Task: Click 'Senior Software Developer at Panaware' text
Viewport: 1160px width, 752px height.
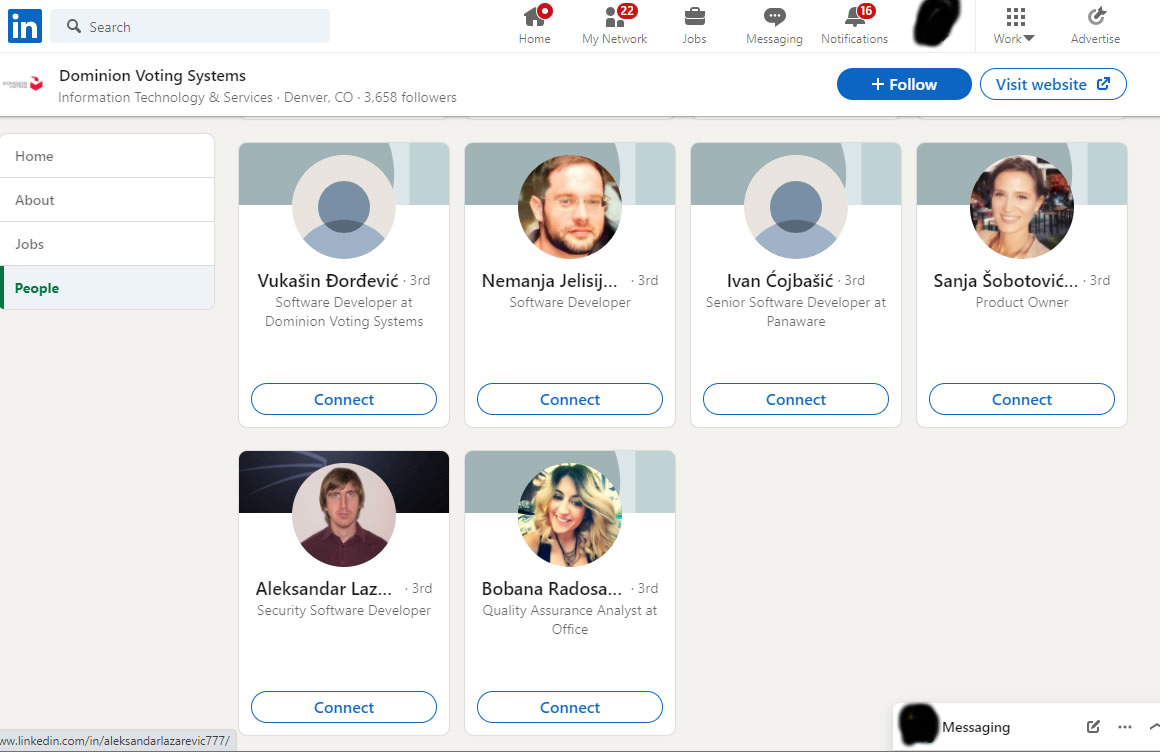Action: [x=796, y=312]
